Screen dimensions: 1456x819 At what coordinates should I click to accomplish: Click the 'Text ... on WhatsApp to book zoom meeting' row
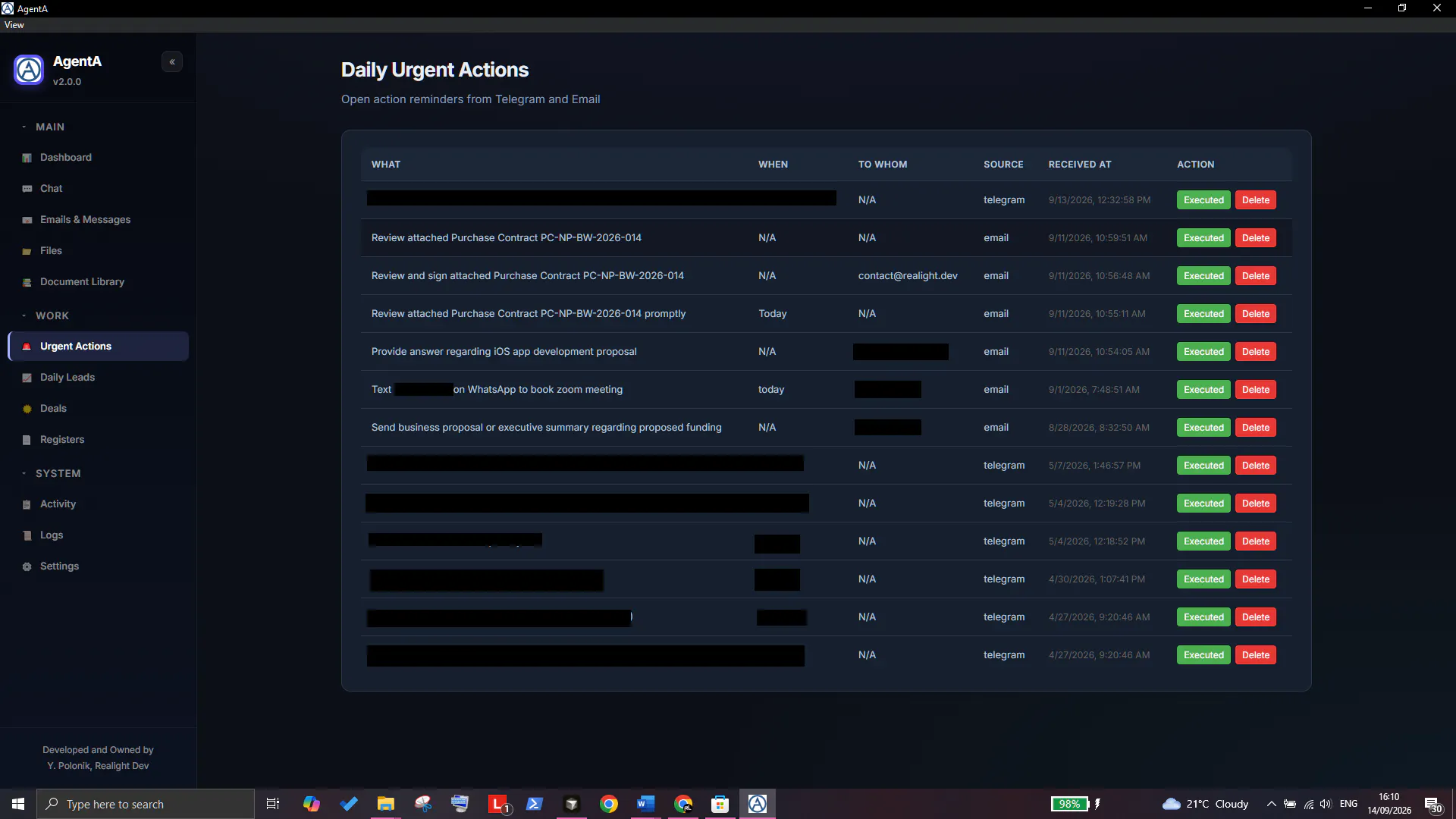(x=827, y=389)
